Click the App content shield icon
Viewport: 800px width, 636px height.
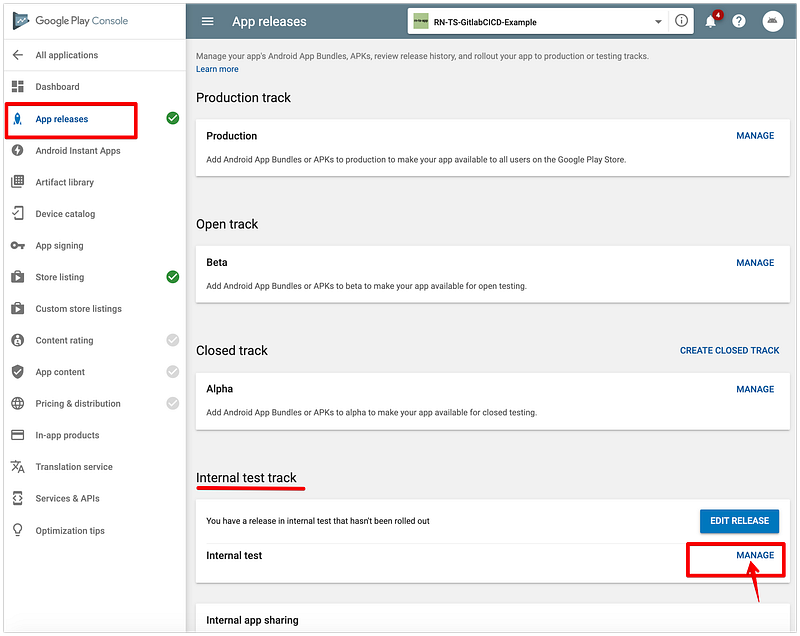pyautogui.click(x=18, y=372)
